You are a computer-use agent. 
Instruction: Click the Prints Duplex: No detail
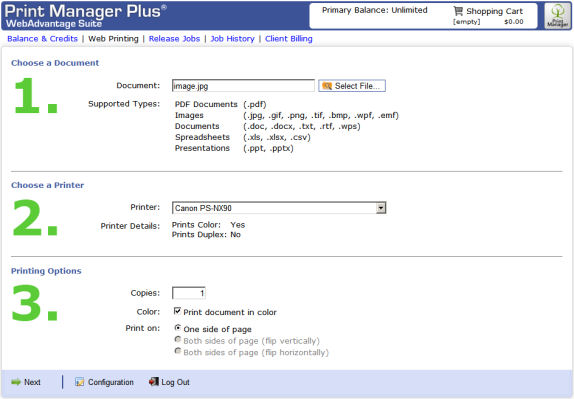click(x=206, y=235)
